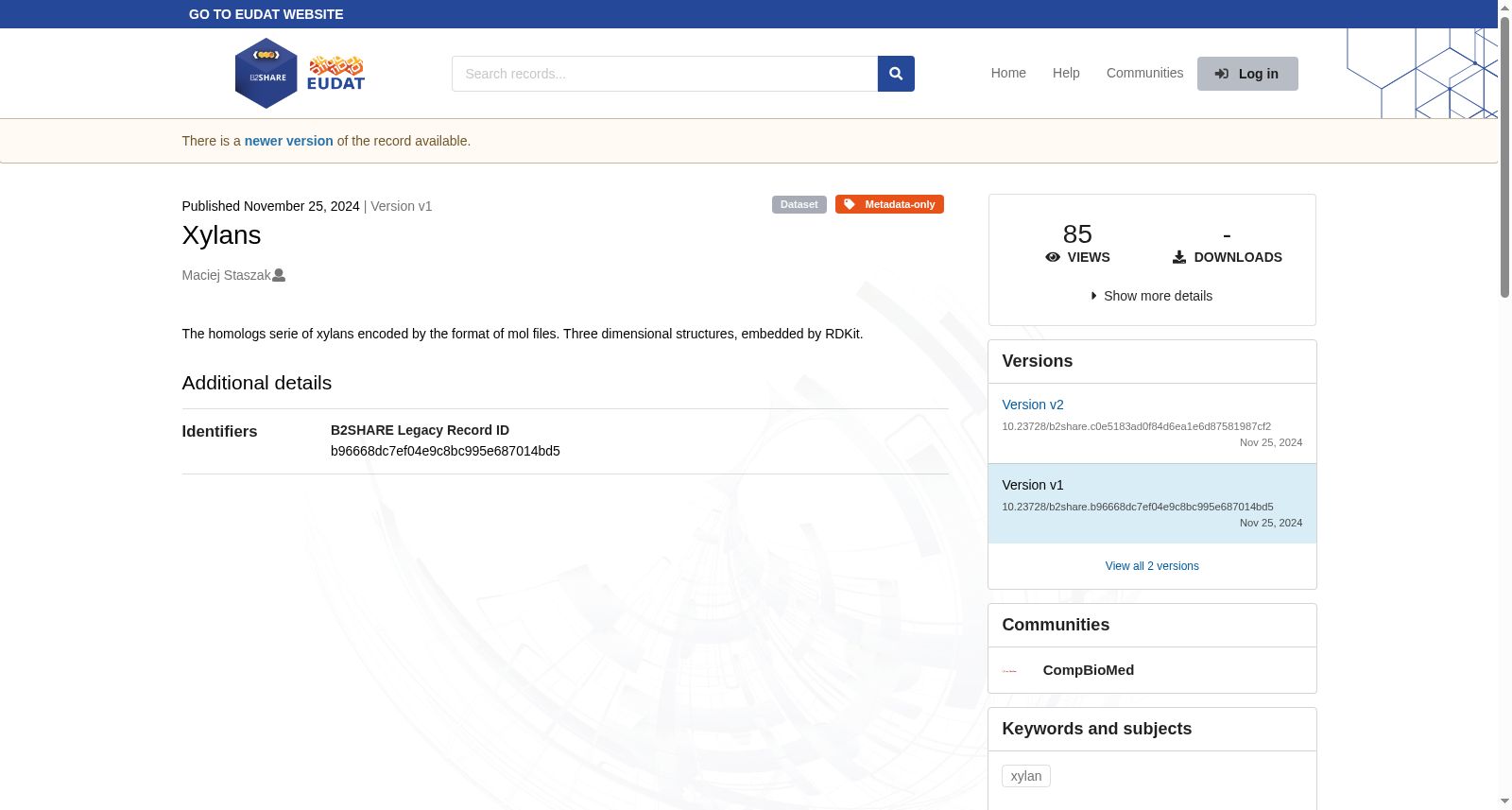Click the Version v2 DOI text

(1137, 426)
